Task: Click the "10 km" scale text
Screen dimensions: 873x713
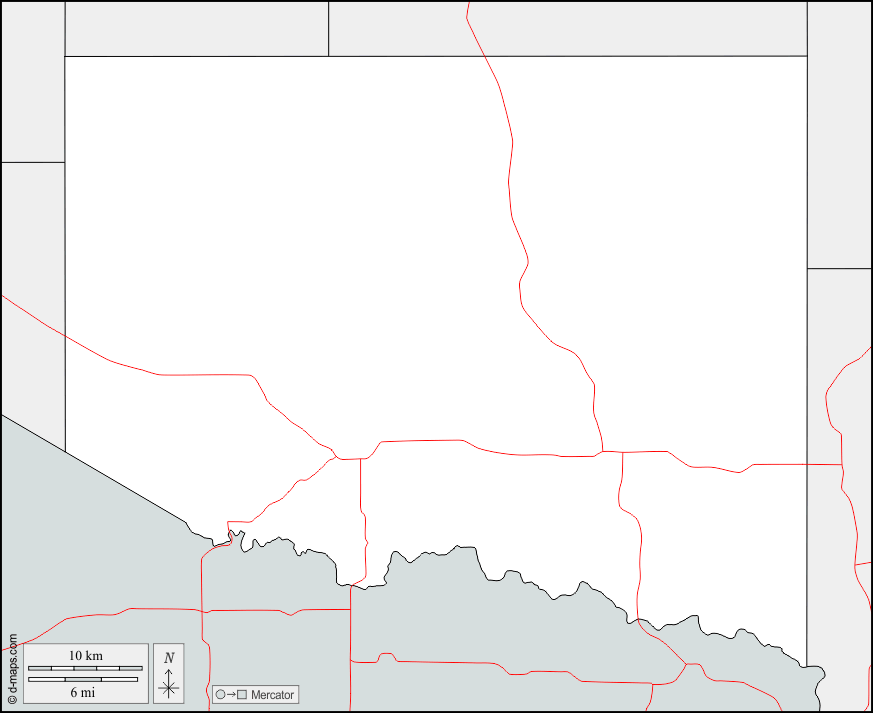Action: click(x=85, y=655)
